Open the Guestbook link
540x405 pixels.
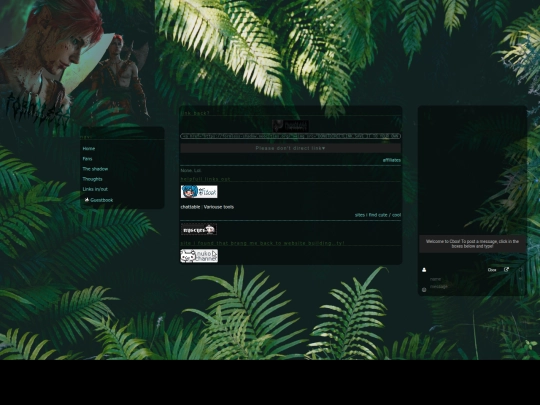pos(102,200)
